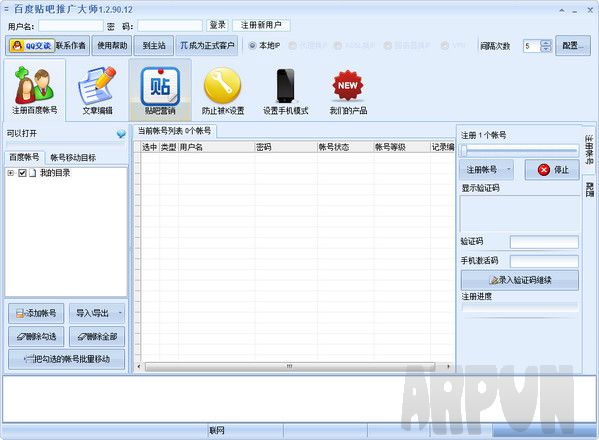Select the 当前帐号列表 0个帐号 tab
Screen dimensions: 599x440
pyautogui.click(x=174, y=131)
